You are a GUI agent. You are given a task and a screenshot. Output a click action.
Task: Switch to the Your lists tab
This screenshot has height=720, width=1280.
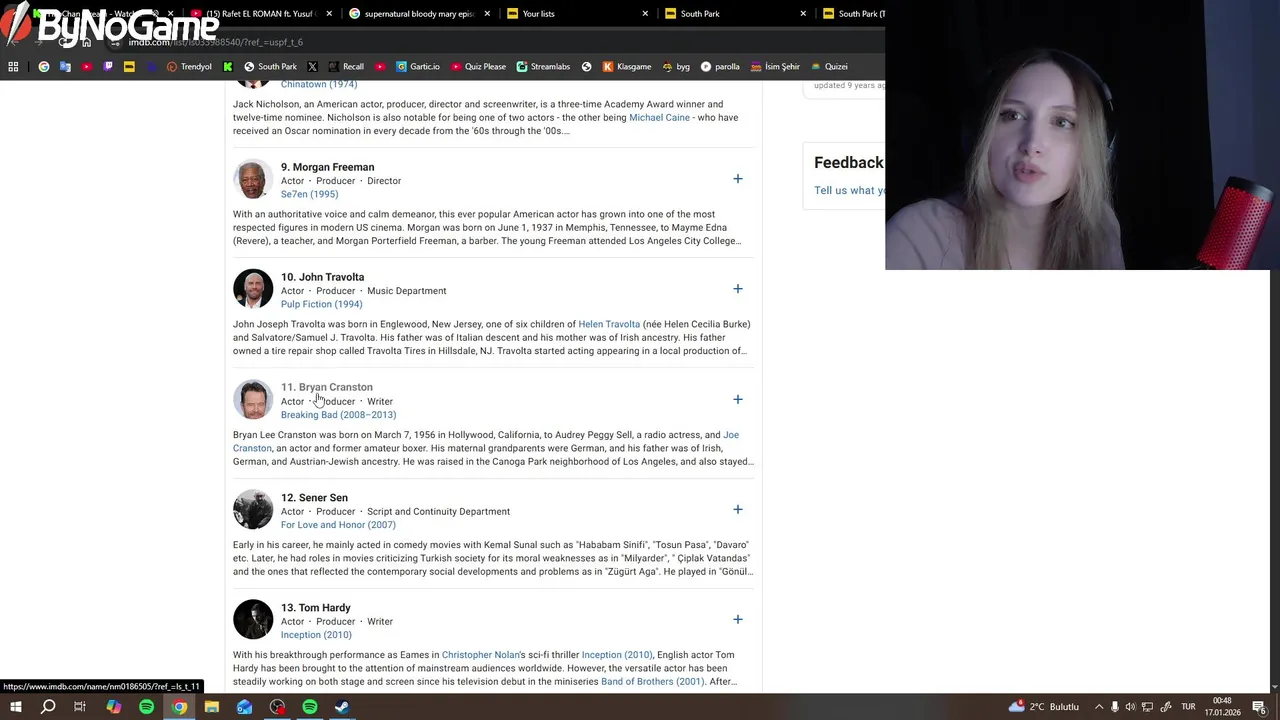click(576, 14)
